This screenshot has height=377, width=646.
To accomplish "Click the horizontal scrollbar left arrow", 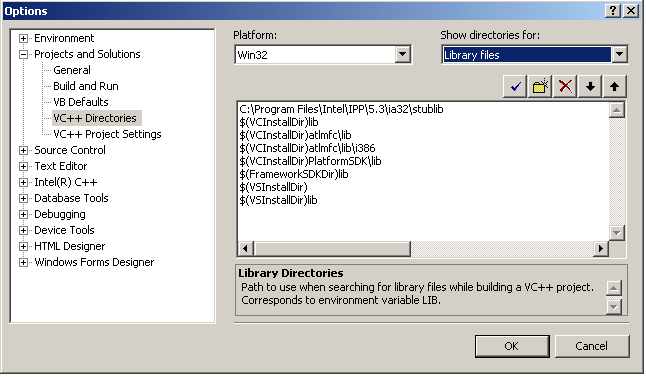I will click(x=246, y=248).
